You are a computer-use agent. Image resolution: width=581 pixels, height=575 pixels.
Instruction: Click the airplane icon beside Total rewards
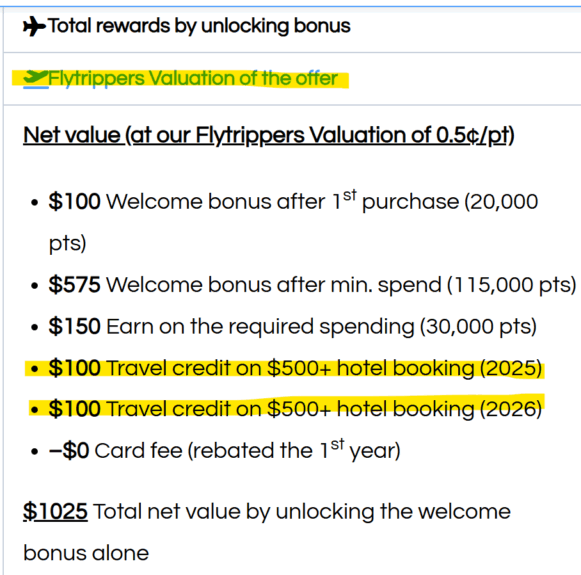click(x=34, y=27)
